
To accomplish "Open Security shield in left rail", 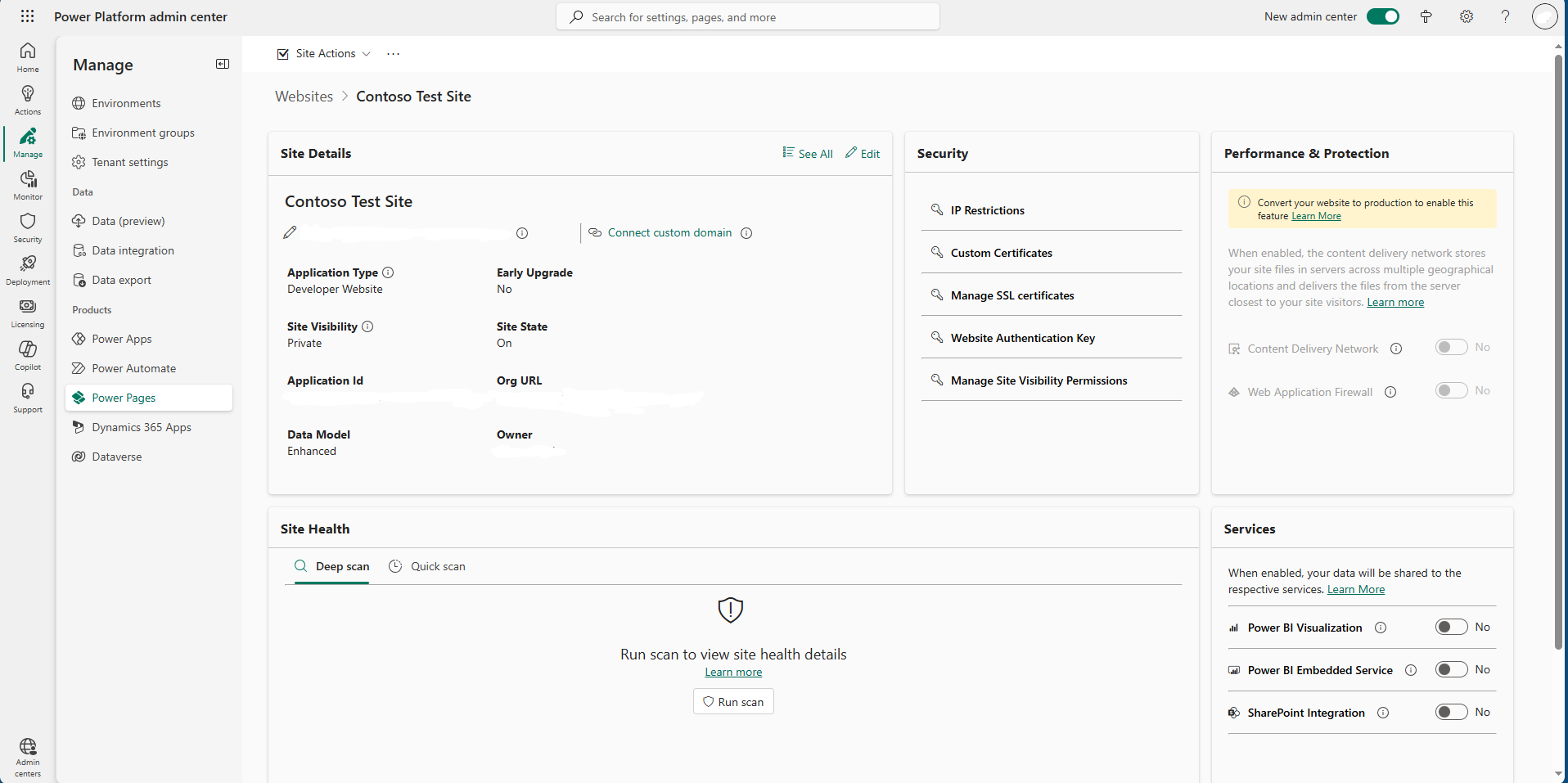I will [x=28, y=227].
